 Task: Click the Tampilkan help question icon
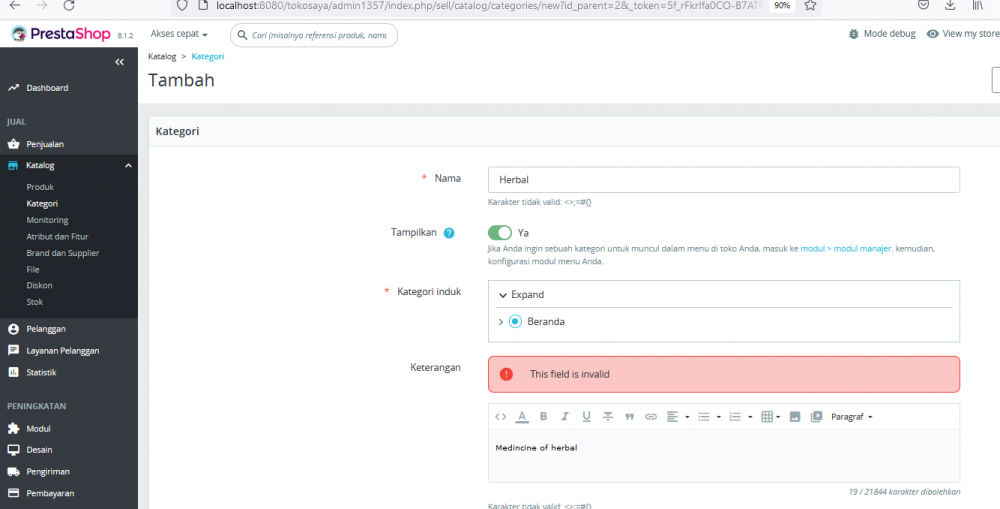[449, 233]
